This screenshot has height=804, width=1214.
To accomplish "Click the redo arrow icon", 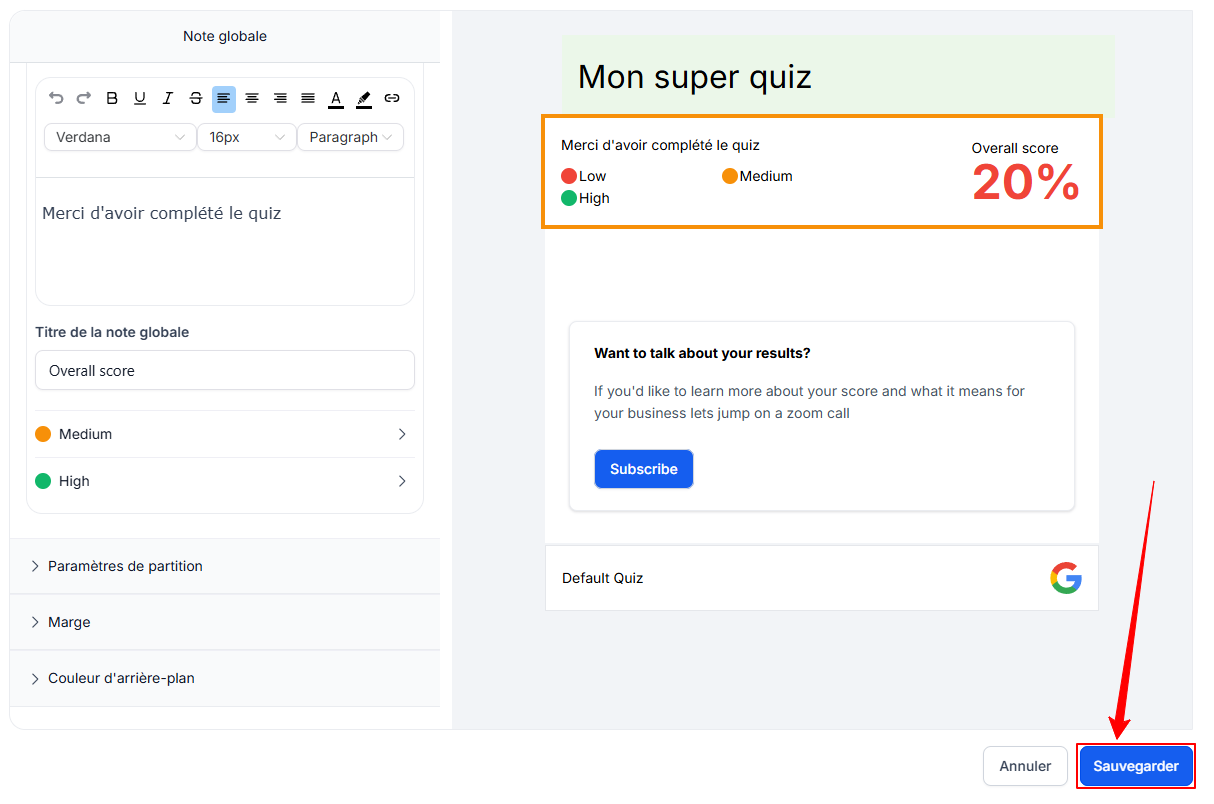I will (x=84, y=98).
